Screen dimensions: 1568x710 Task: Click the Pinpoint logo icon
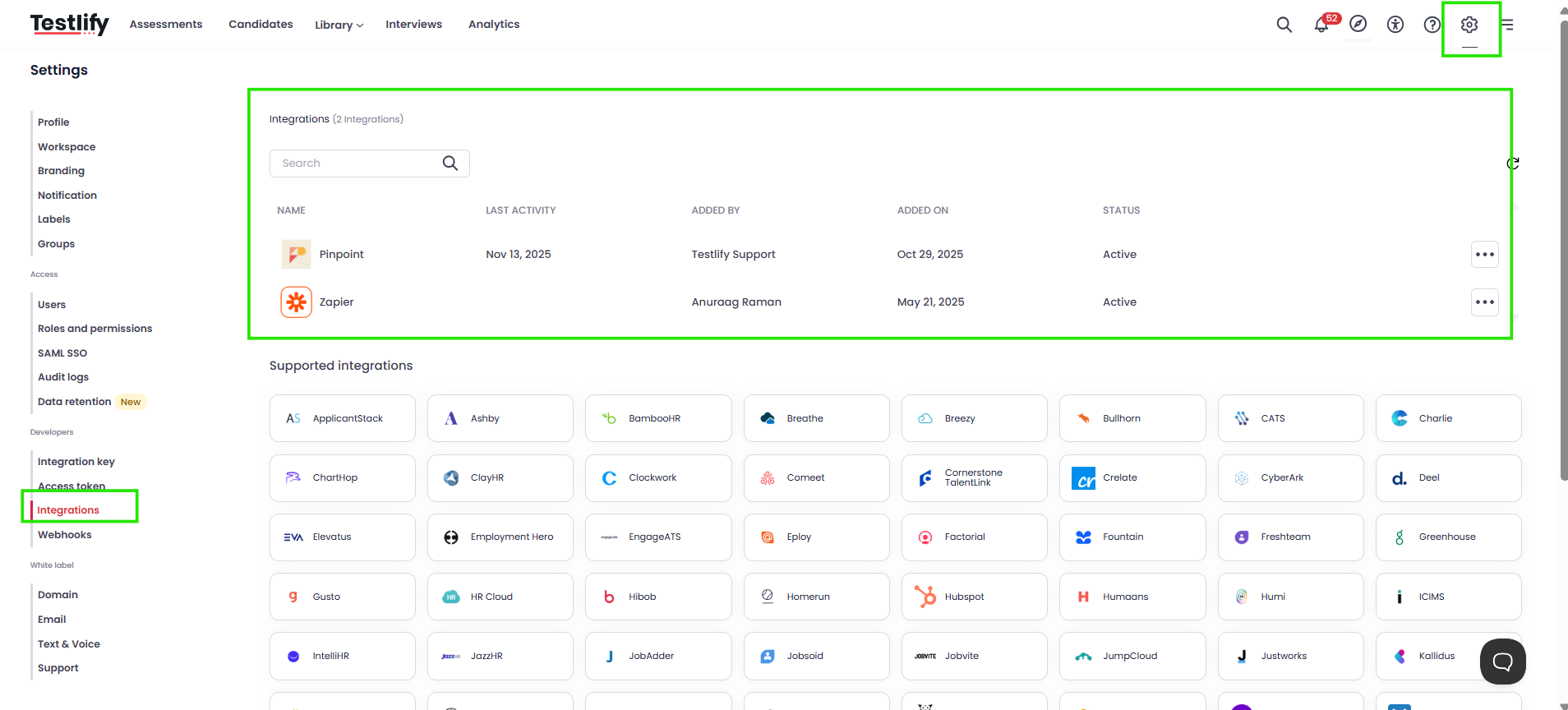296,255
